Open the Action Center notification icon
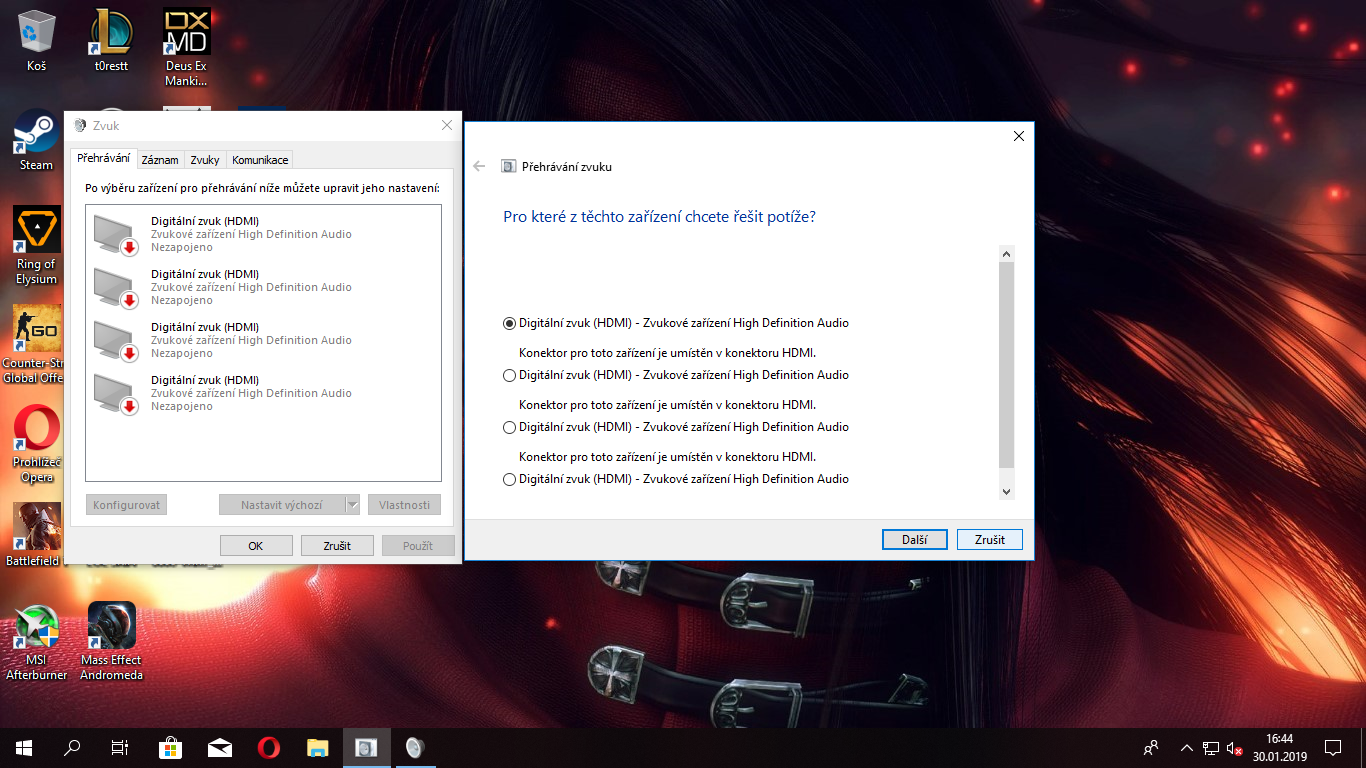This screenshot has width=1366, height=768. [x=1333, y=747]
